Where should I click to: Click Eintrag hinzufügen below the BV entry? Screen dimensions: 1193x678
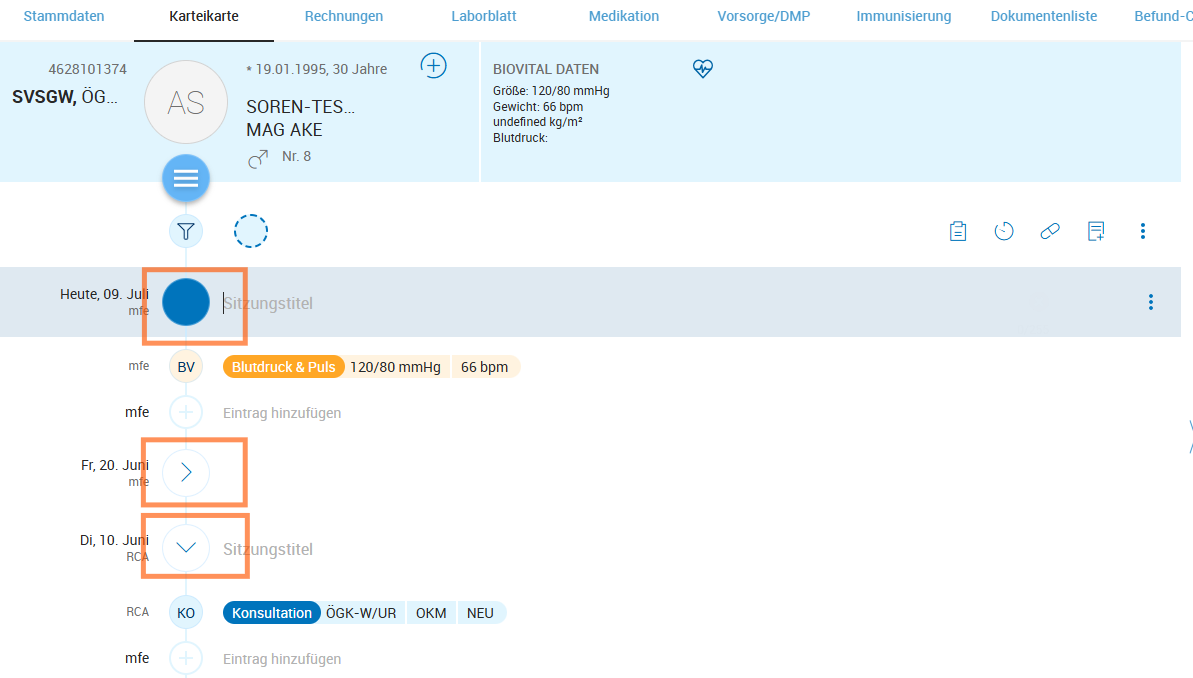click(282, 413)
